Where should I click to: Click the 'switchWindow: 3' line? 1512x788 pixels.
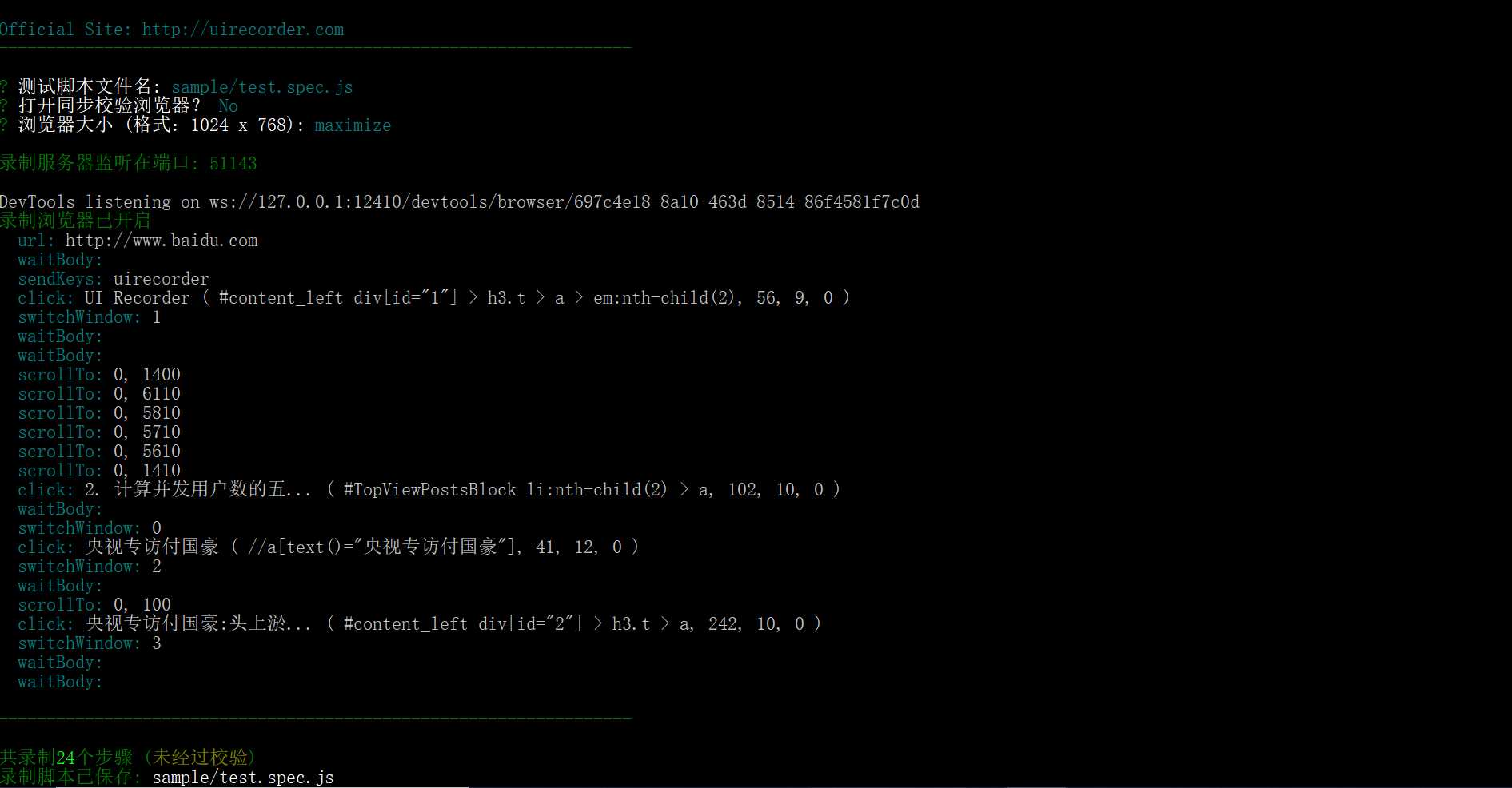point(90,643)
